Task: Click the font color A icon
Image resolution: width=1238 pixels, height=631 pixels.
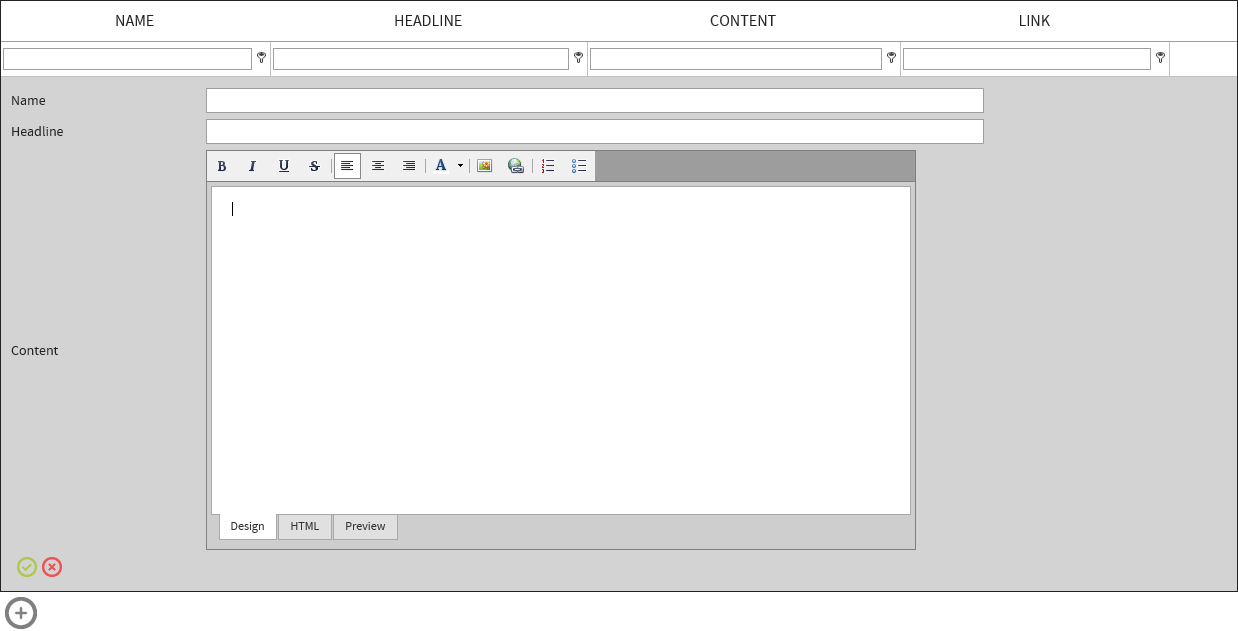Action: (440, 166)
